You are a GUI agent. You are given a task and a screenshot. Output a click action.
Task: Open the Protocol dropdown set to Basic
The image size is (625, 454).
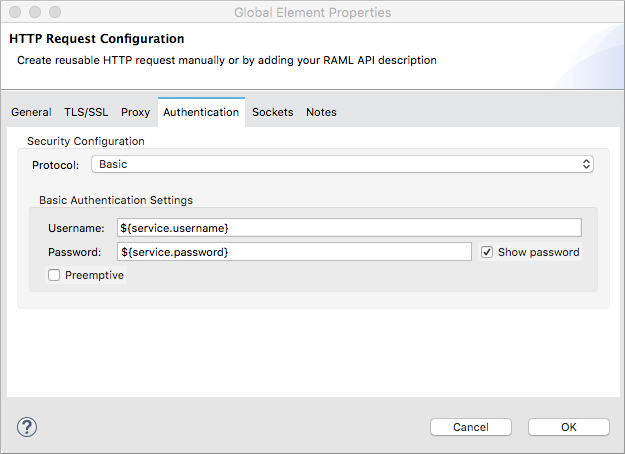pyautogui.click(x=342, y=164)
